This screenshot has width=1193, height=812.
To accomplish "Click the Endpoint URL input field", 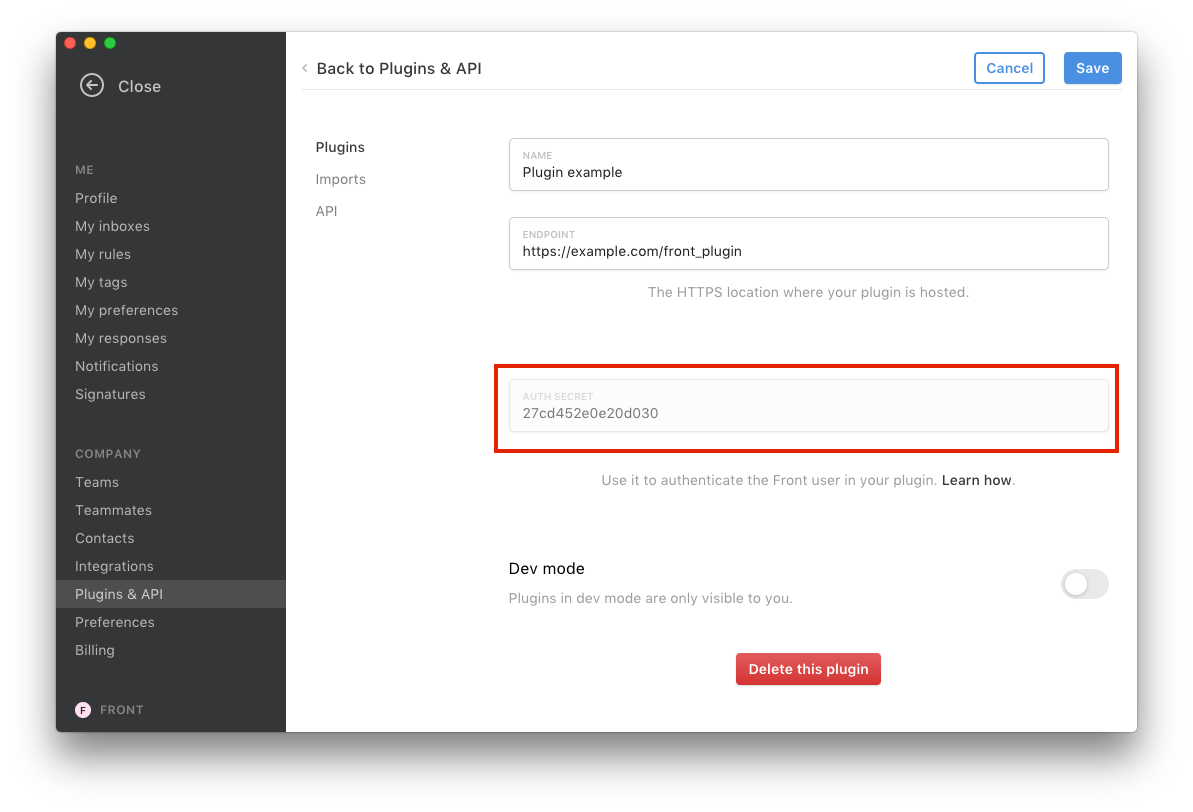I will tap(808, 244).
